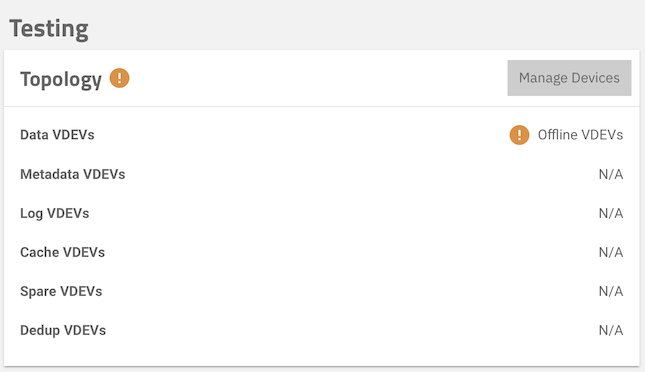Click the Dedup VDEVs label

coord(63,330)
